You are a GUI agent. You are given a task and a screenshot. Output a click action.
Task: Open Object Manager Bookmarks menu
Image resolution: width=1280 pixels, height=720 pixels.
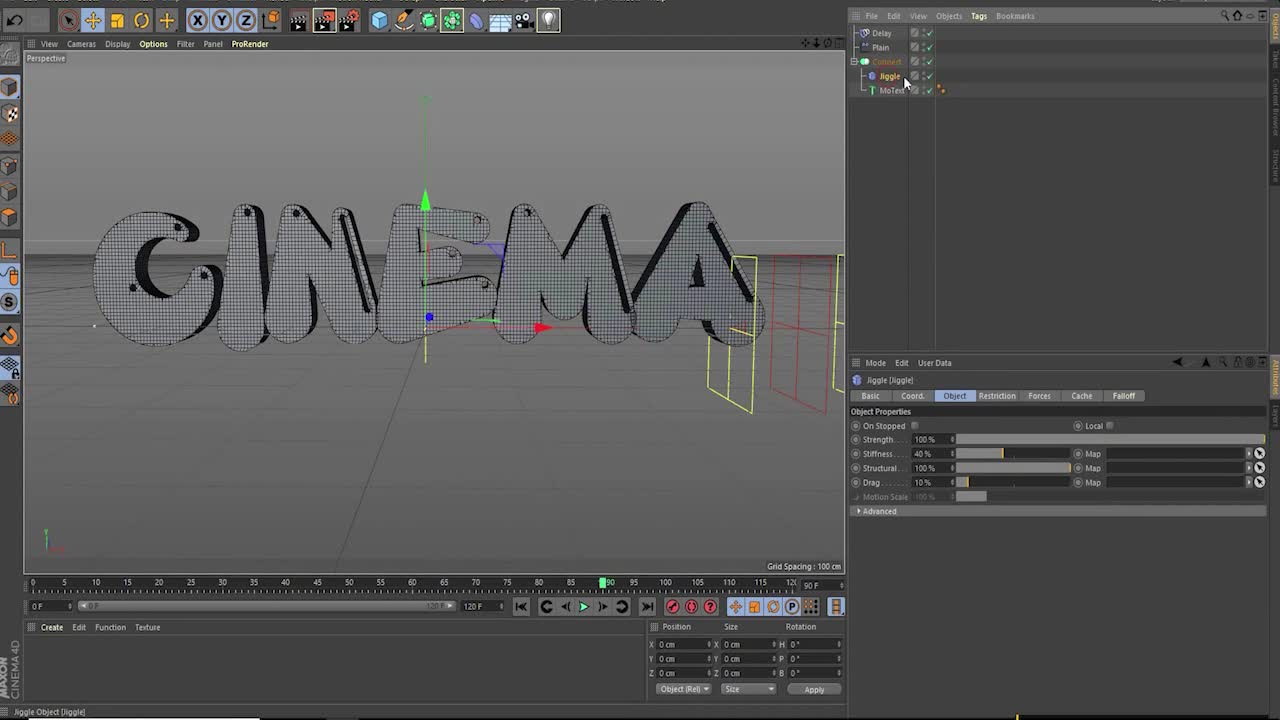tap(1015, 16)
